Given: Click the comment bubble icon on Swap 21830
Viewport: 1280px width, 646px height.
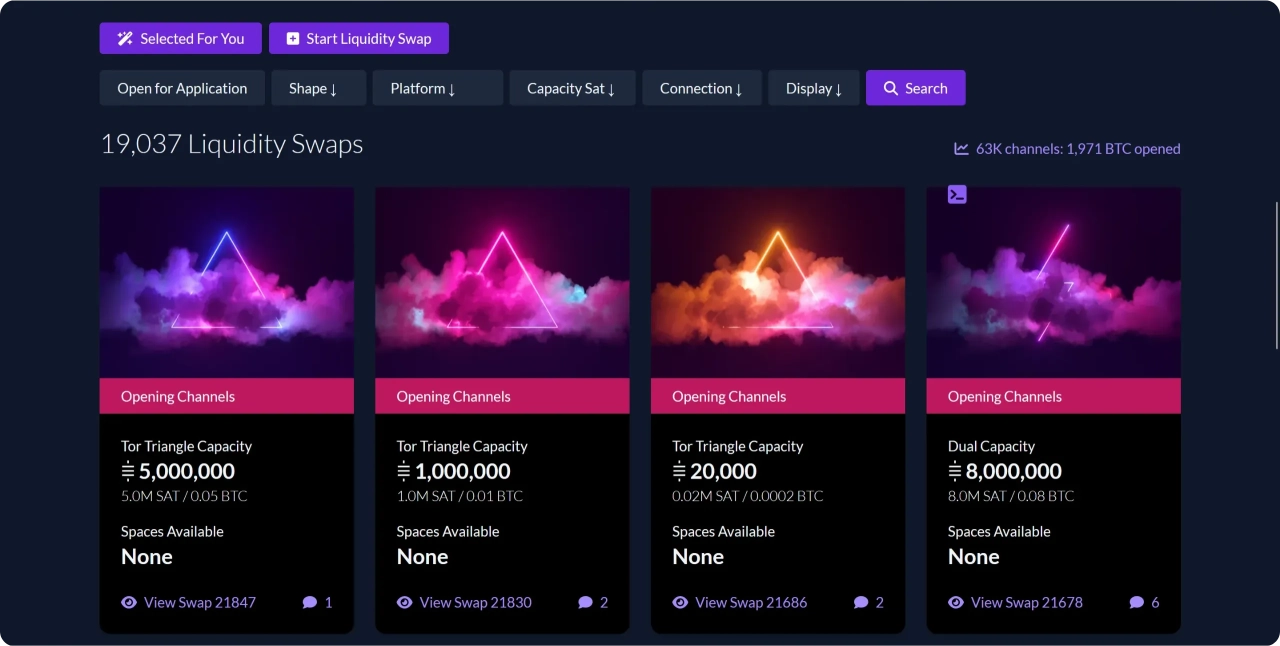Looking at the screenshot, I should (585, 602).
